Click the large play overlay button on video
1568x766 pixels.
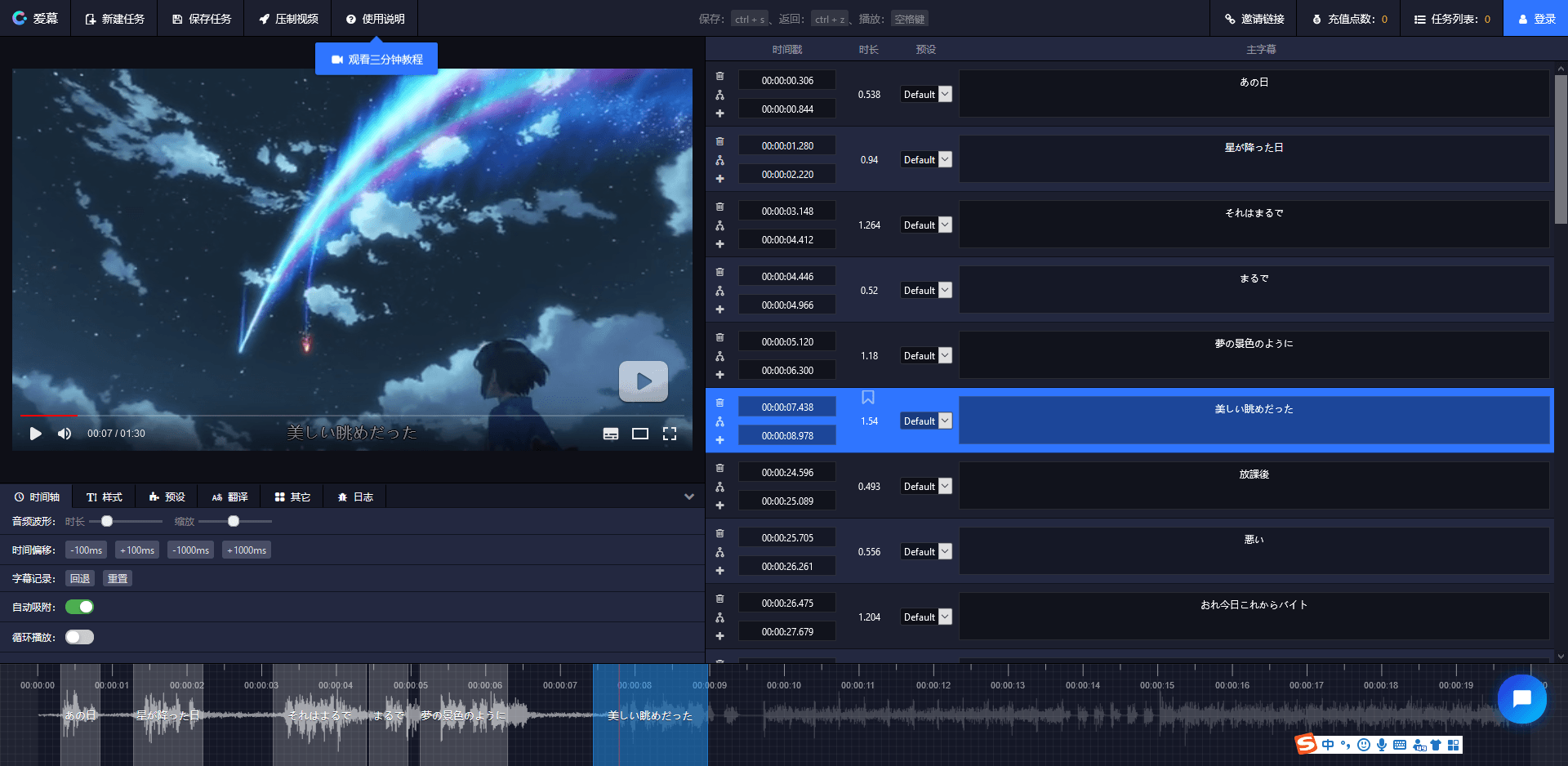coord(644,381)
